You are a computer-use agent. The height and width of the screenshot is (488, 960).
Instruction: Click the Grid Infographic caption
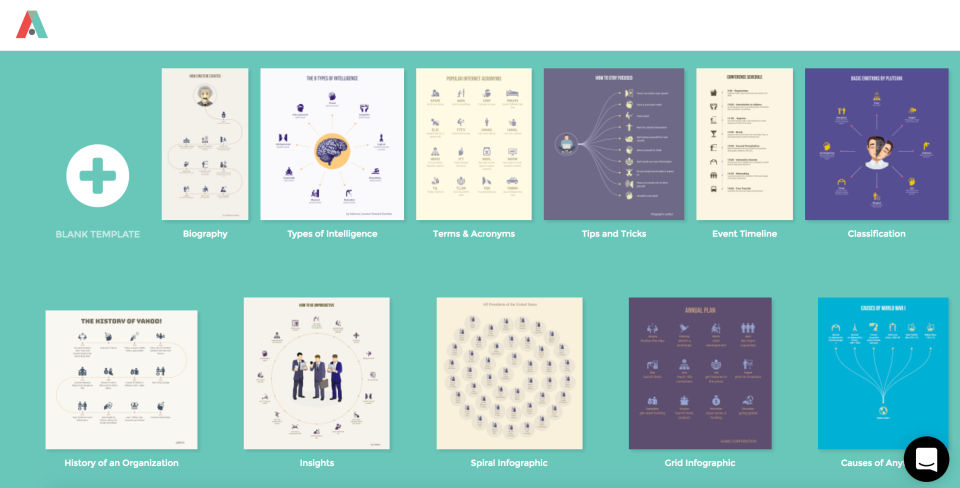tap(700, 463)
